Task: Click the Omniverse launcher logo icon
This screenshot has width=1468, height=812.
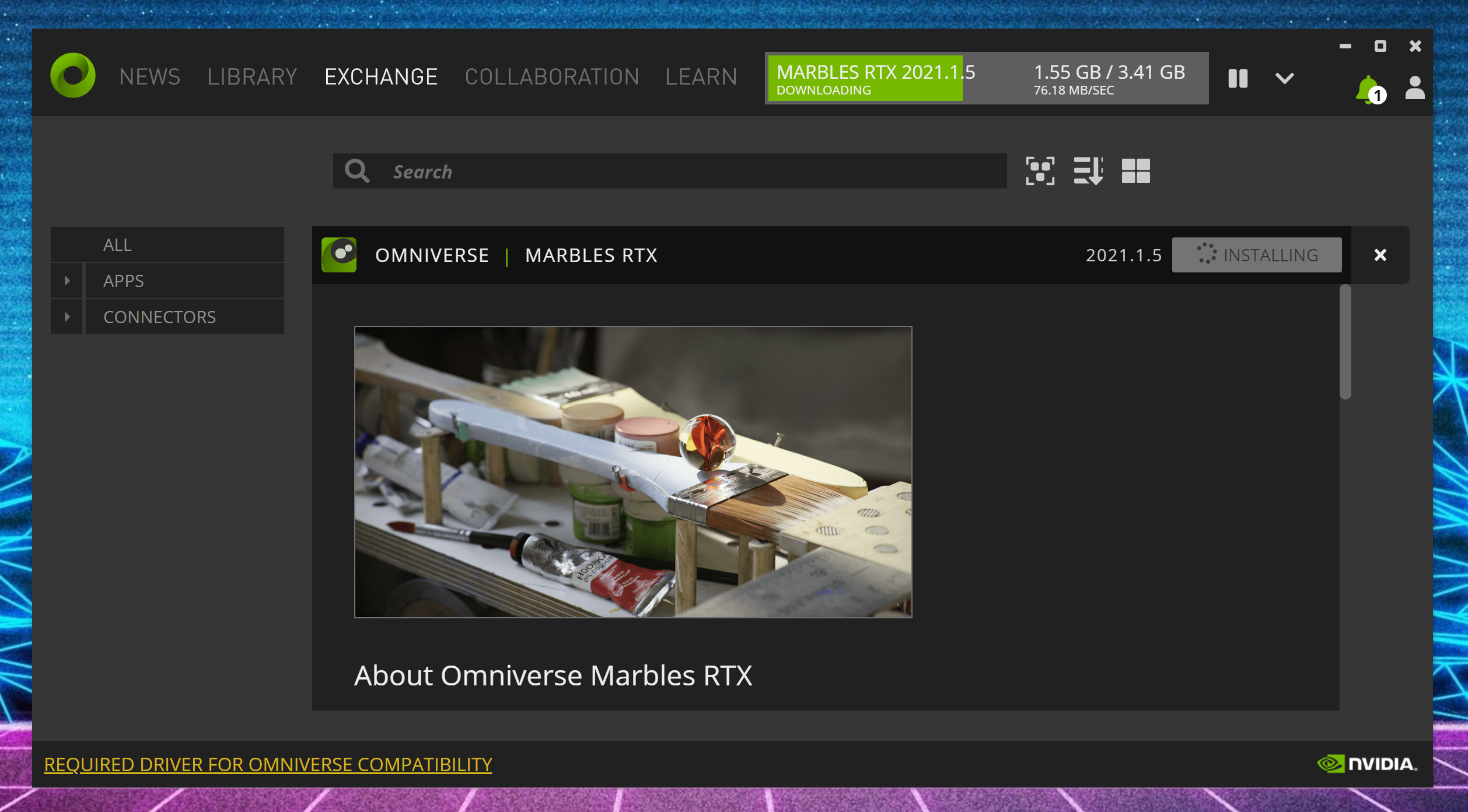Action: tap(73, 76)
